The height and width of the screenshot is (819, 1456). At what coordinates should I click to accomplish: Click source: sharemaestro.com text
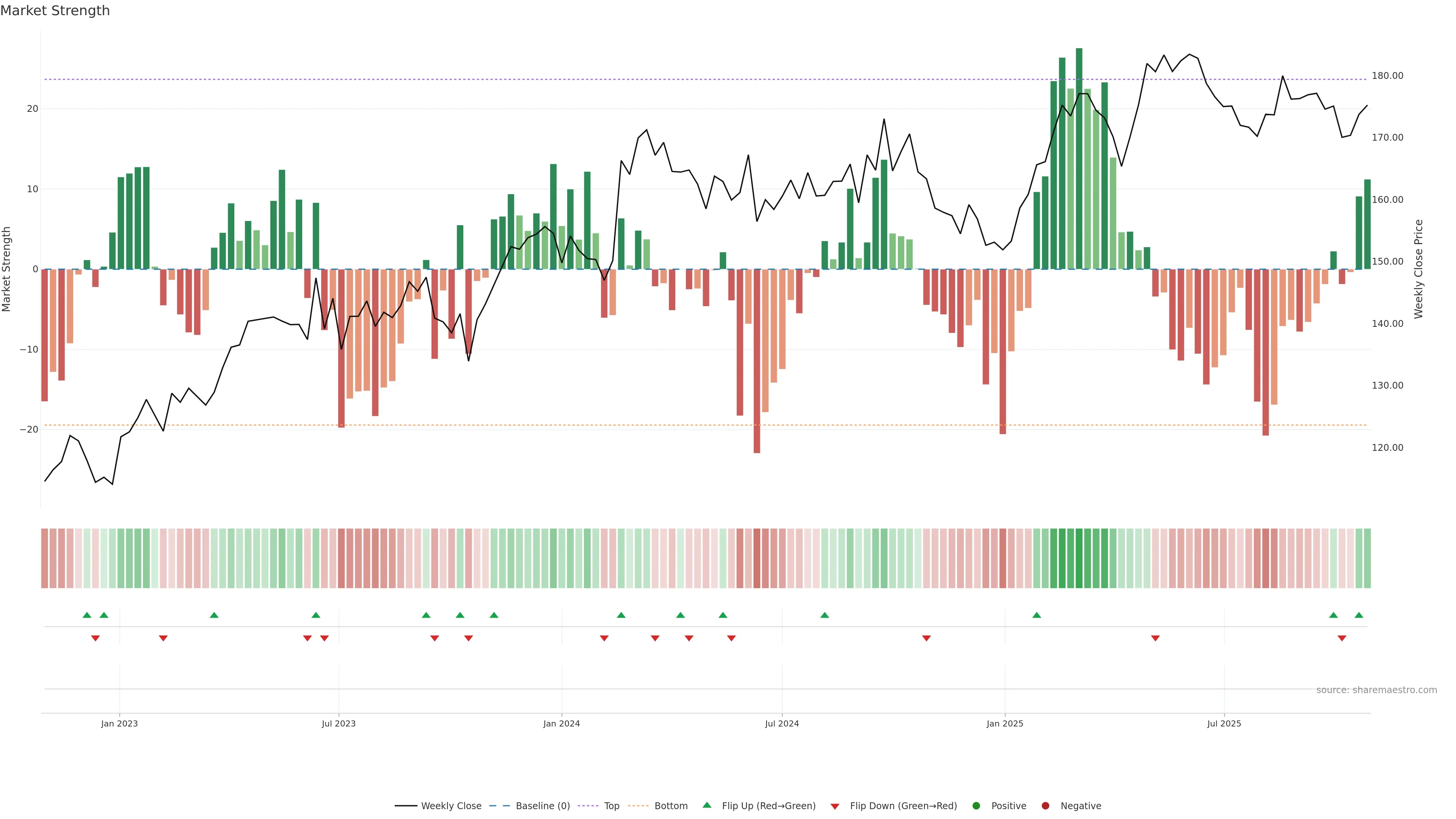1376,690
